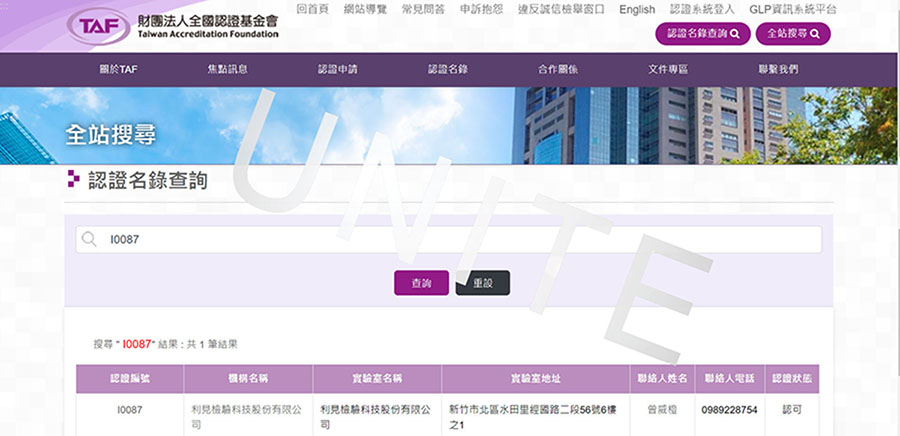Open 申訴抱怨 link

point(482,9)
